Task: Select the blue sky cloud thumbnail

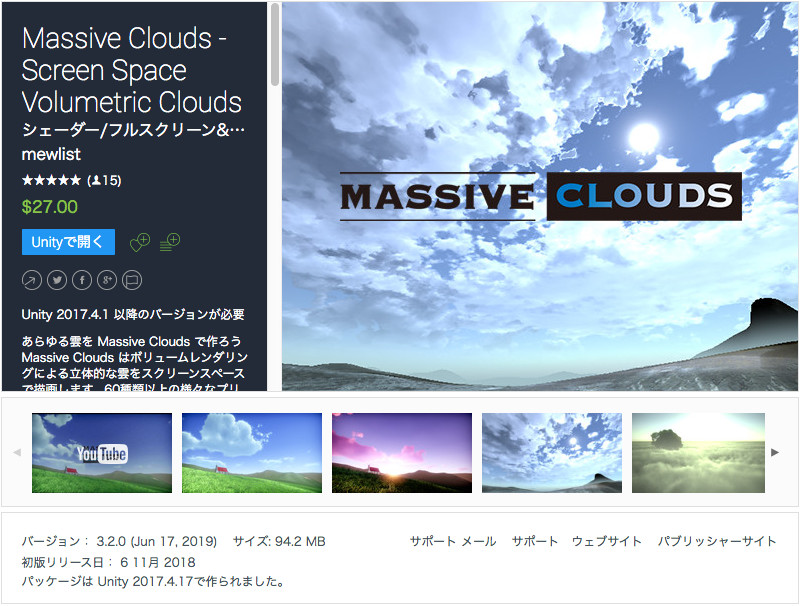Action: point(252,453)
